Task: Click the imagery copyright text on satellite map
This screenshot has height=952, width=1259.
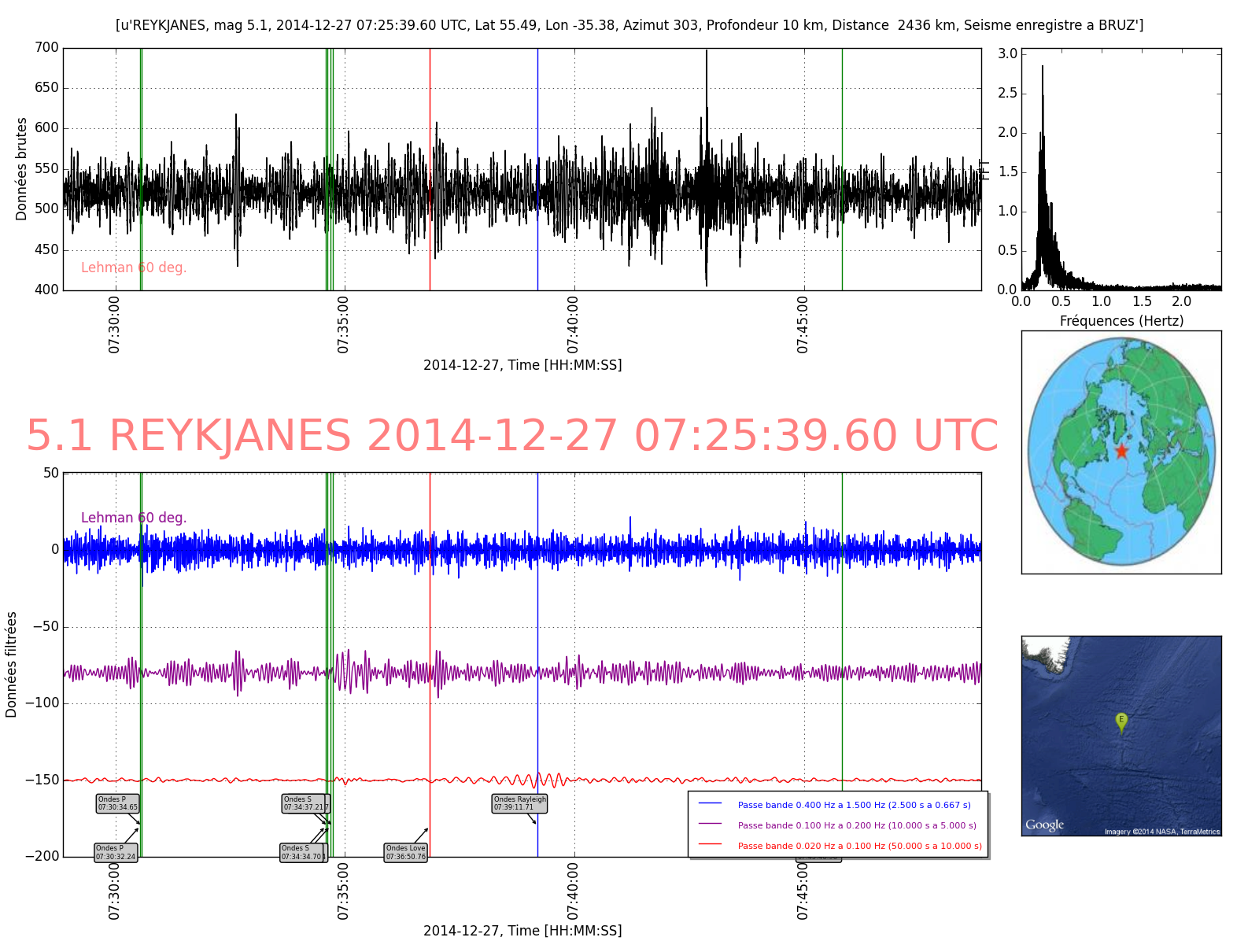Action: click(x=1161, y=832)
